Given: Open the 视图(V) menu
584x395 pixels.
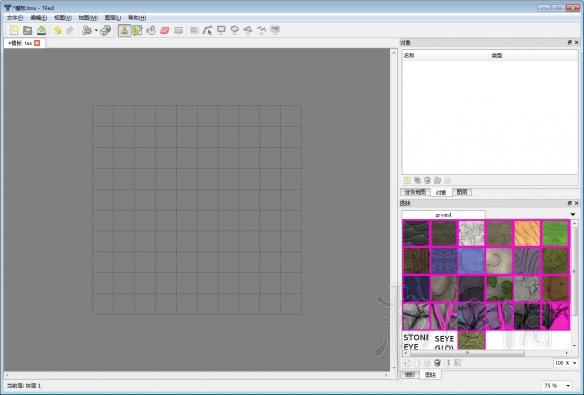Looking at the screenshot, I should (x=63, y=17).
